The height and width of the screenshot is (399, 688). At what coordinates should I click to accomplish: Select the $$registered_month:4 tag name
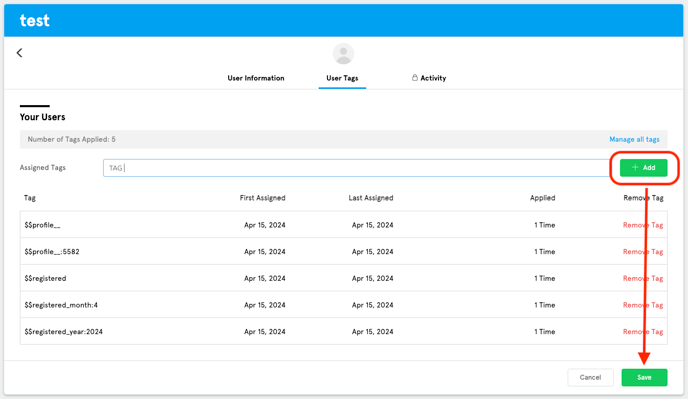61,305
